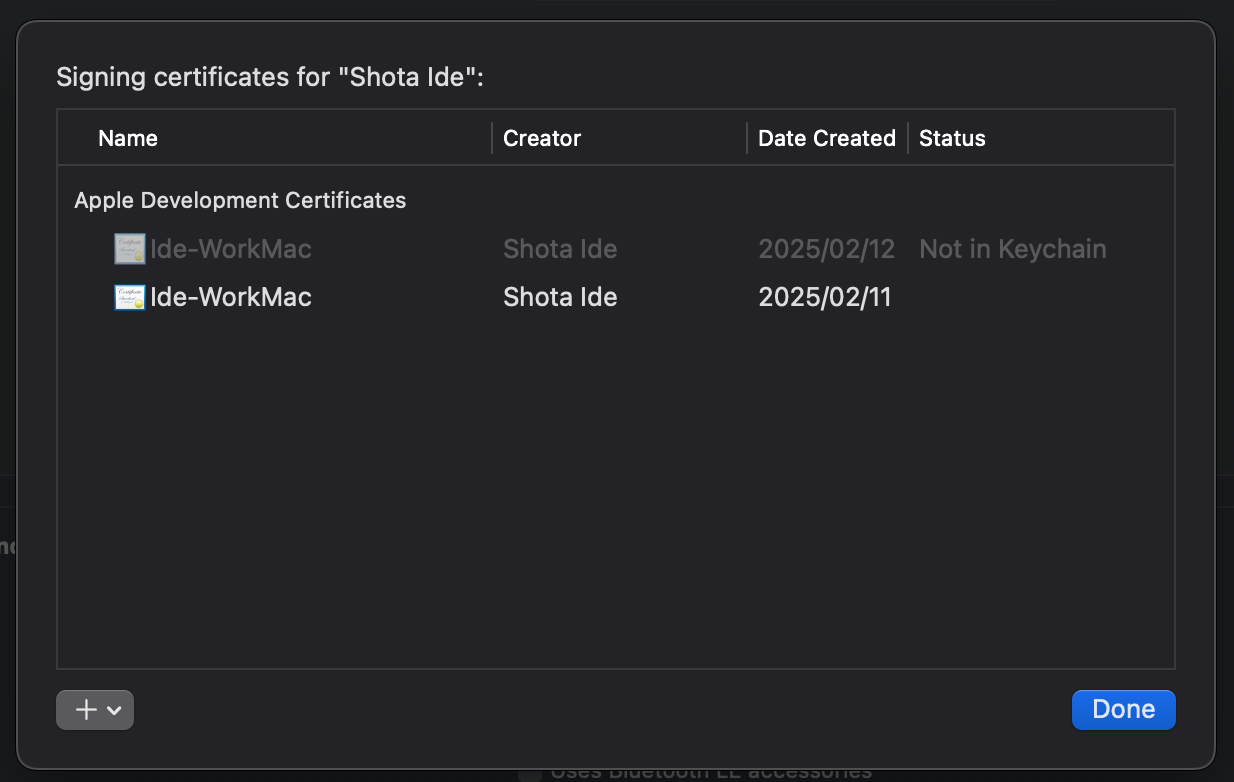Click the divider between Date Created and Status
The width and height of the screenshot is (1234, 782).
(908, 138)
